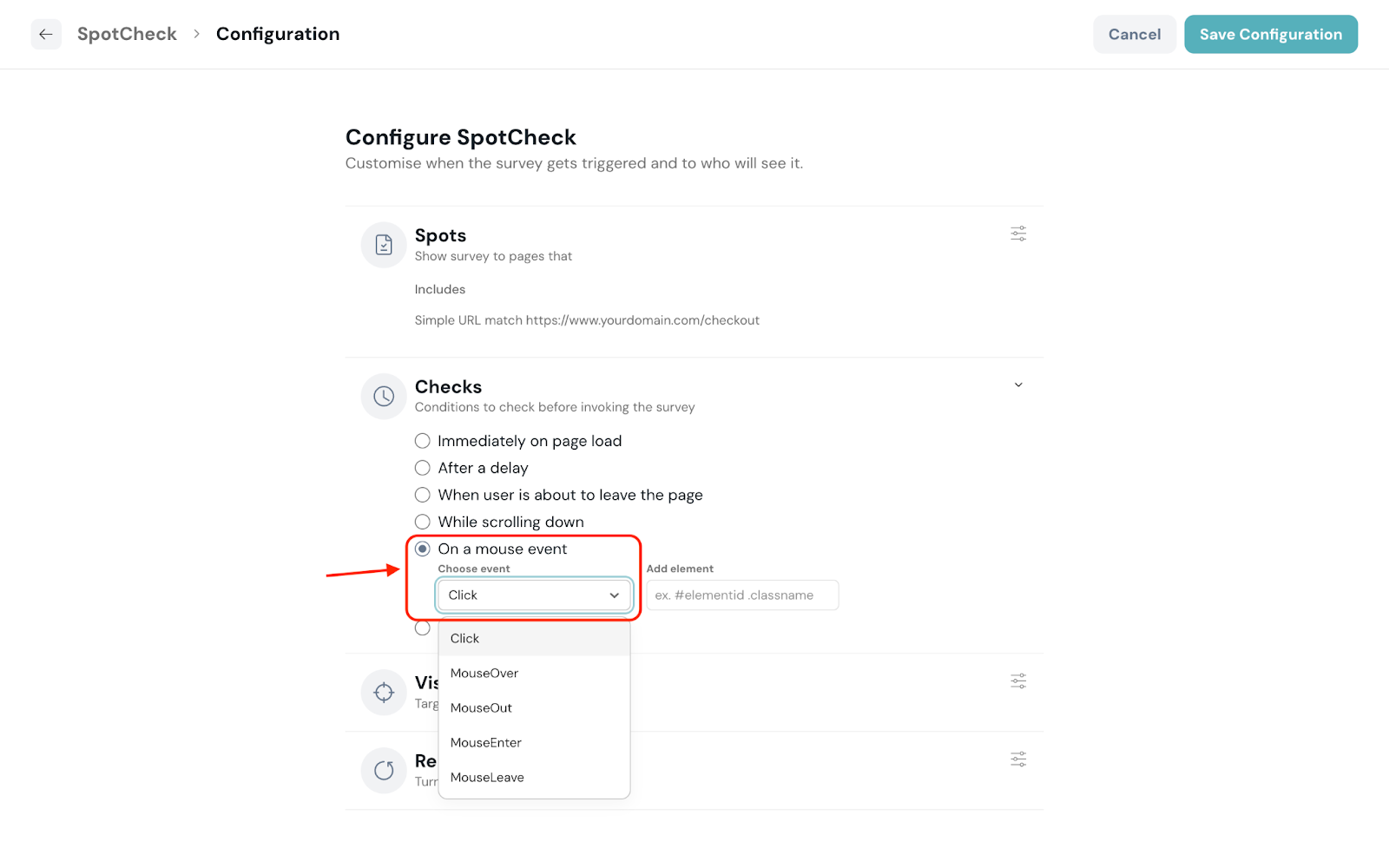
Task: Collapse the Checks section chevron
Action: click(x=1018, y=385)
